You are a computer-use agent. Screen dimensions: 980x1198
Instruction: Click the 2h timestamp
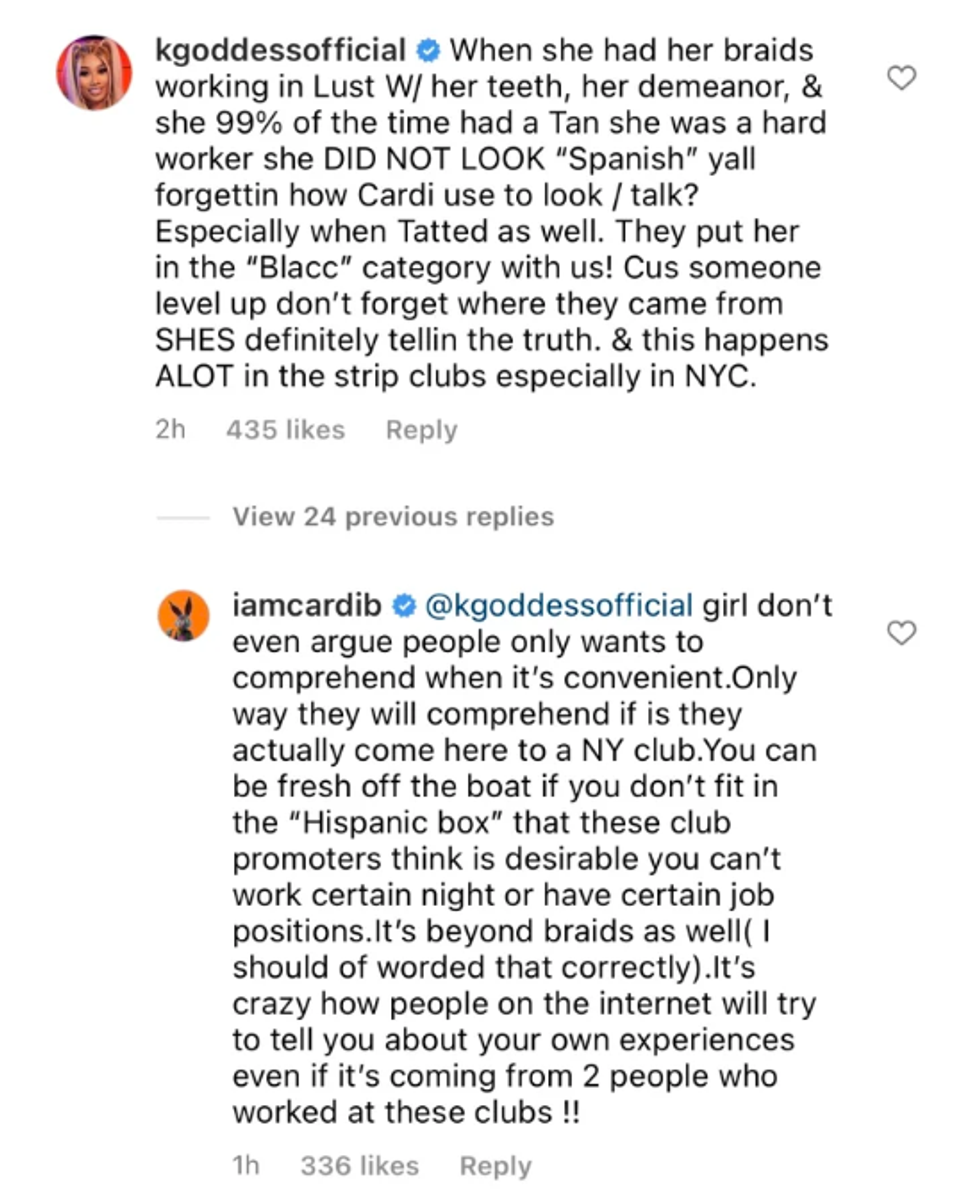[170, 430]
